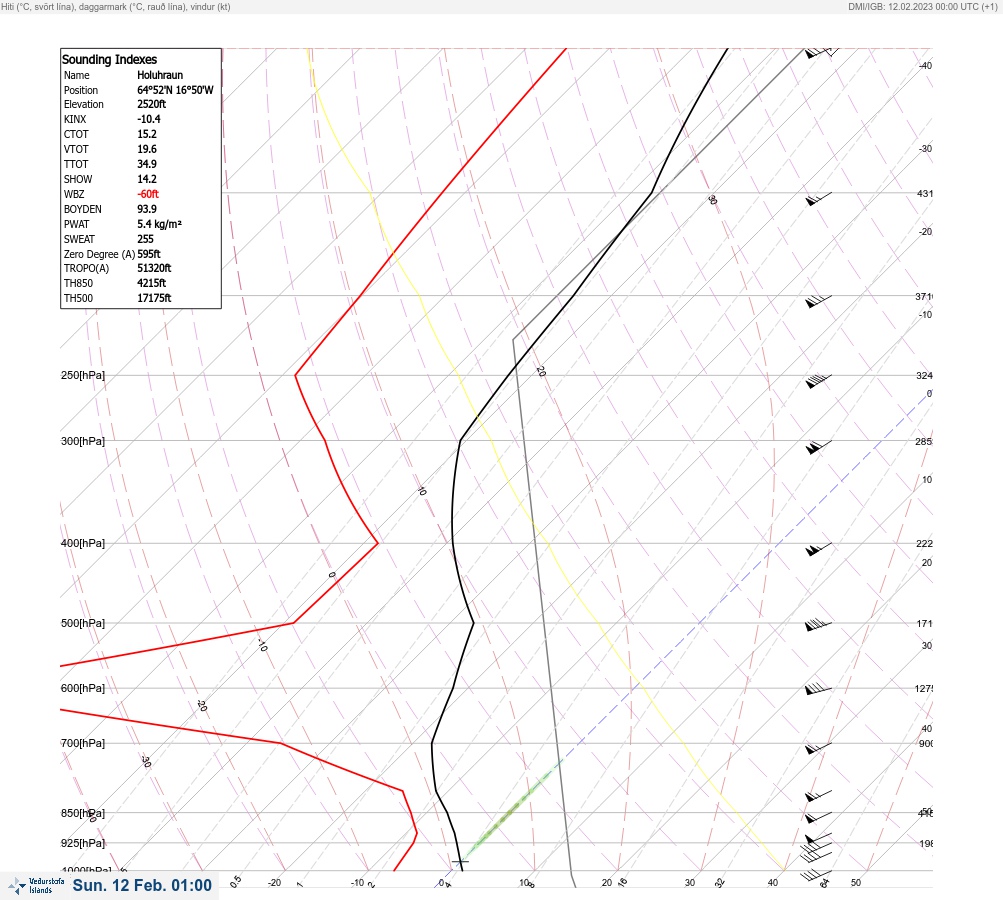Select the TTOT value '34.9'
Image resolution: width=1003 pixels, height=900 pixels.
pos(147,164)
